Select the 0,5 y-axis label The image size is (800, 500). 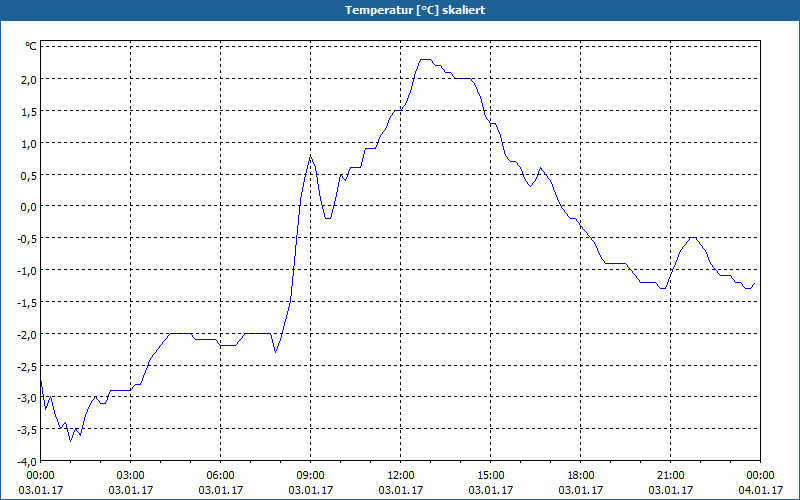point(29,174)
